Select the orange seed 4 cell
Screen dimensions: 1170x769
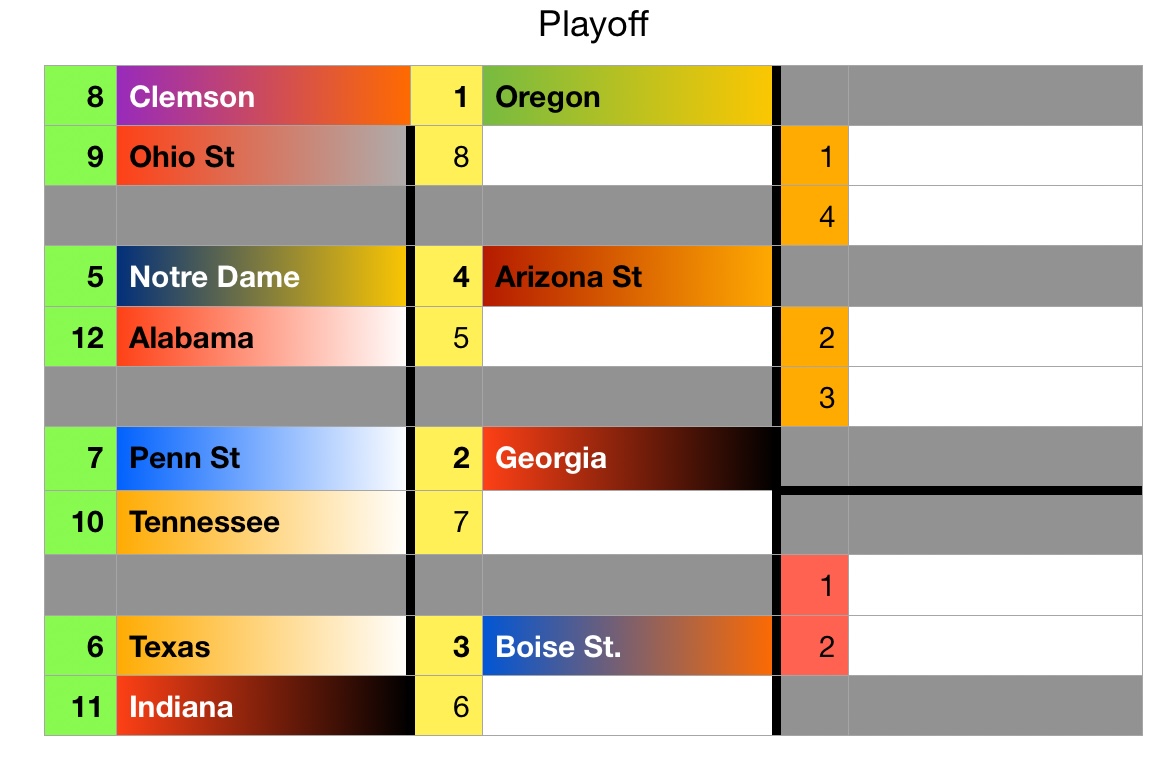814,216
